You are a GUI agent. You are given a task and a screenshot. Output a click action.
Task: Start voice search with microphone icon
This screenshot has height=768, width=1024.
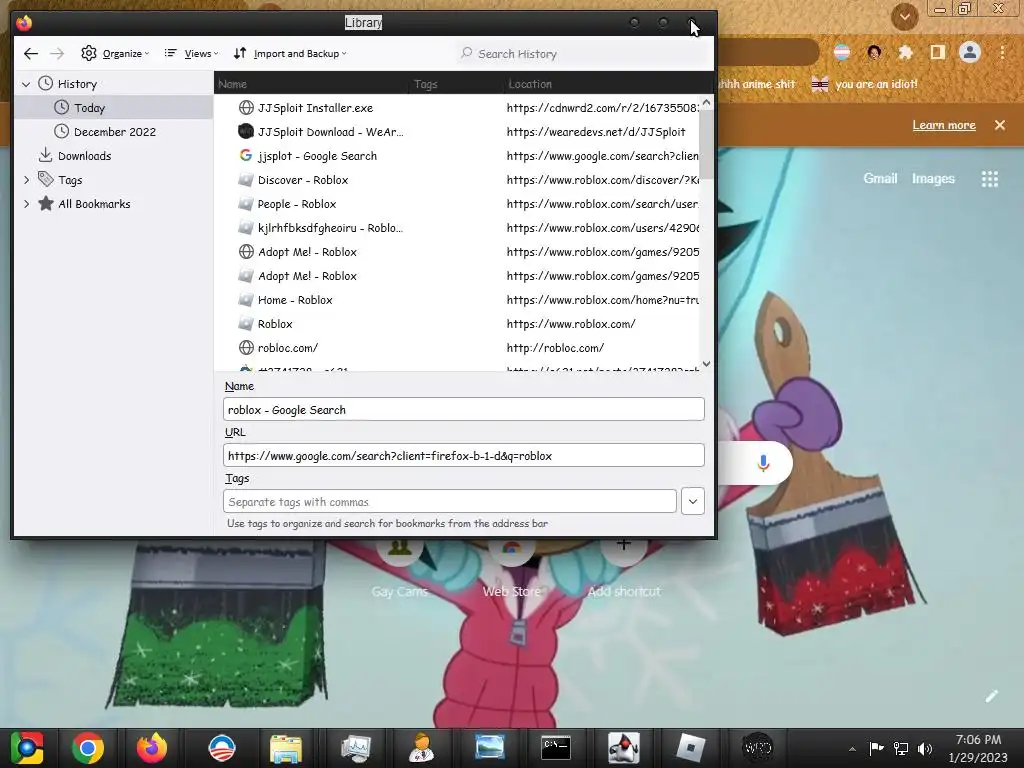763,463
